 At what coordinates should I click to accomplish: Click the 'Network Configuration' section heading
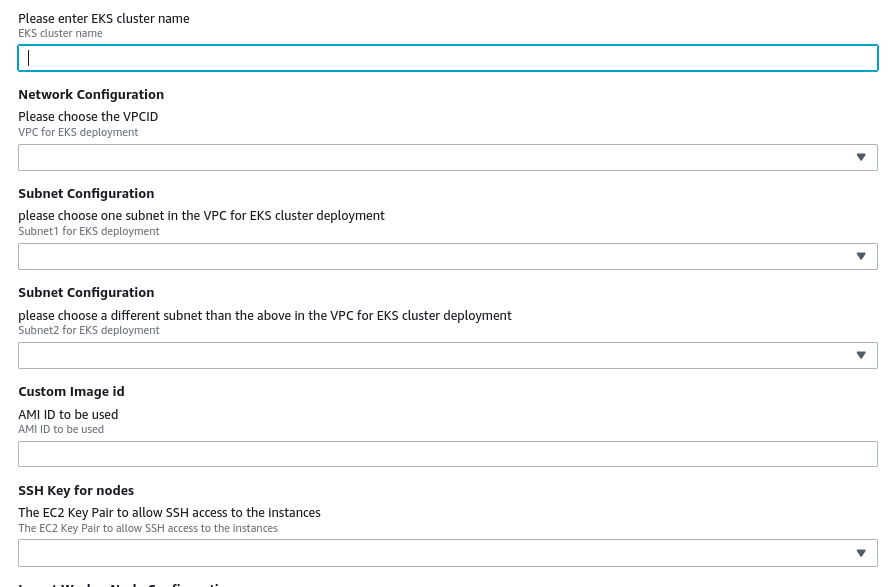91,95
